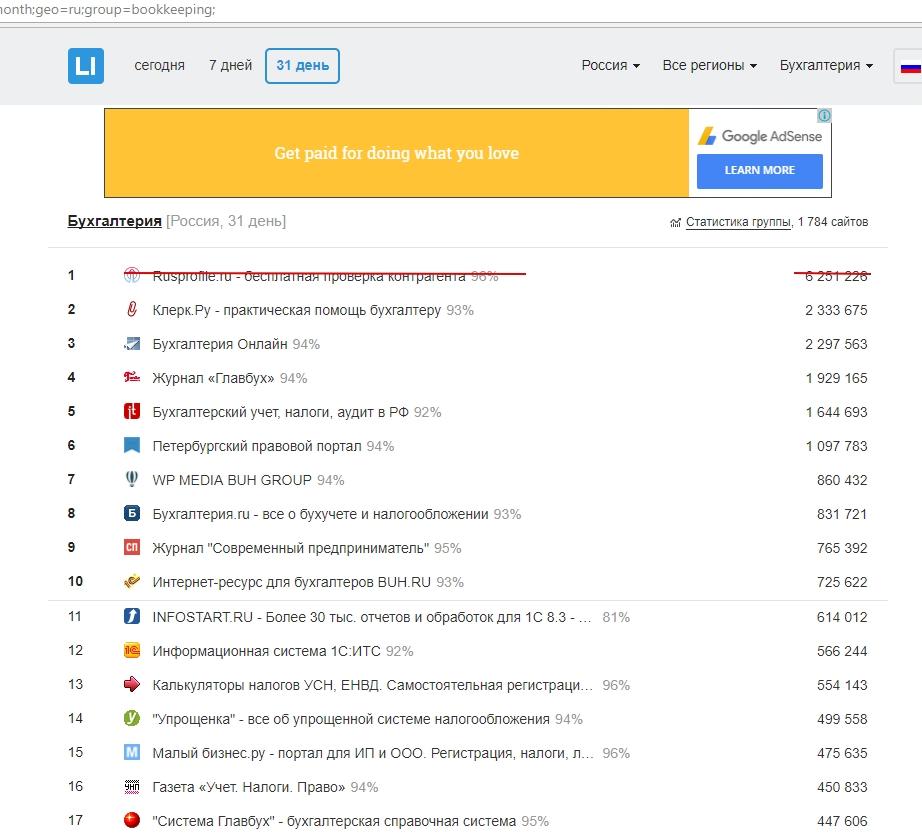Switch to the сегодня period tab
This screenshot has height=834, width=922.
pos(159,65)
